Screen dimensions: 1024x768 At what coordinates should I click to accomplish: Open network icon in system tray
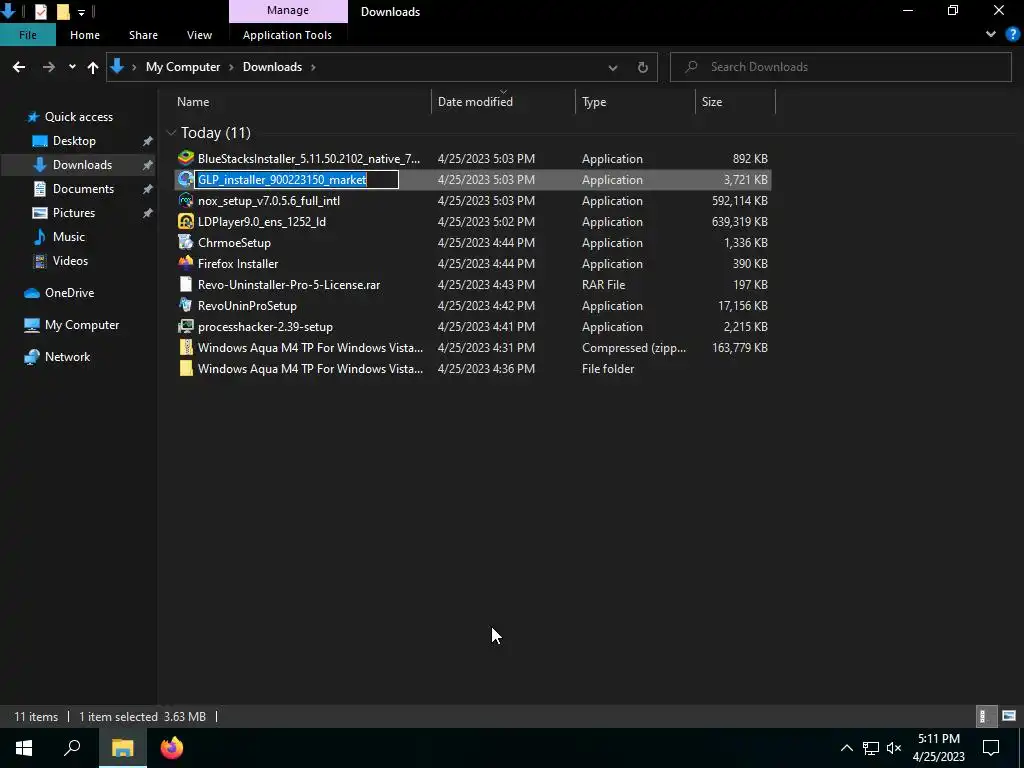871,748
